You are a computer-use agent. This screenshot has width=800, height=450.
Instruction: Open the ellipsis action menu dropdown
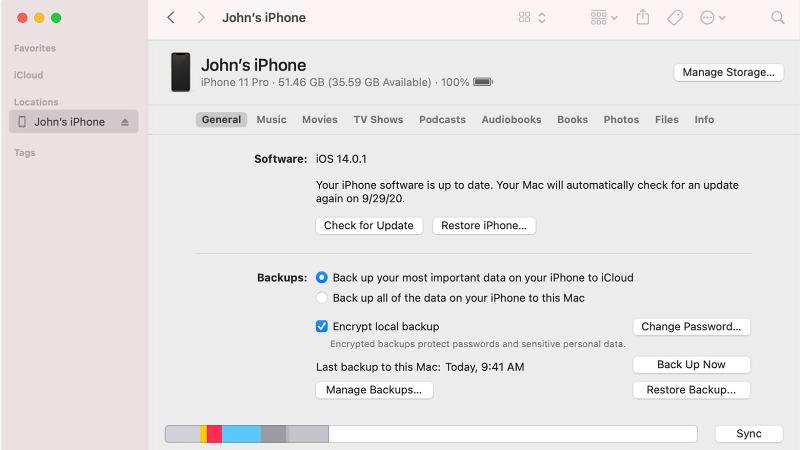click(713, 18)
